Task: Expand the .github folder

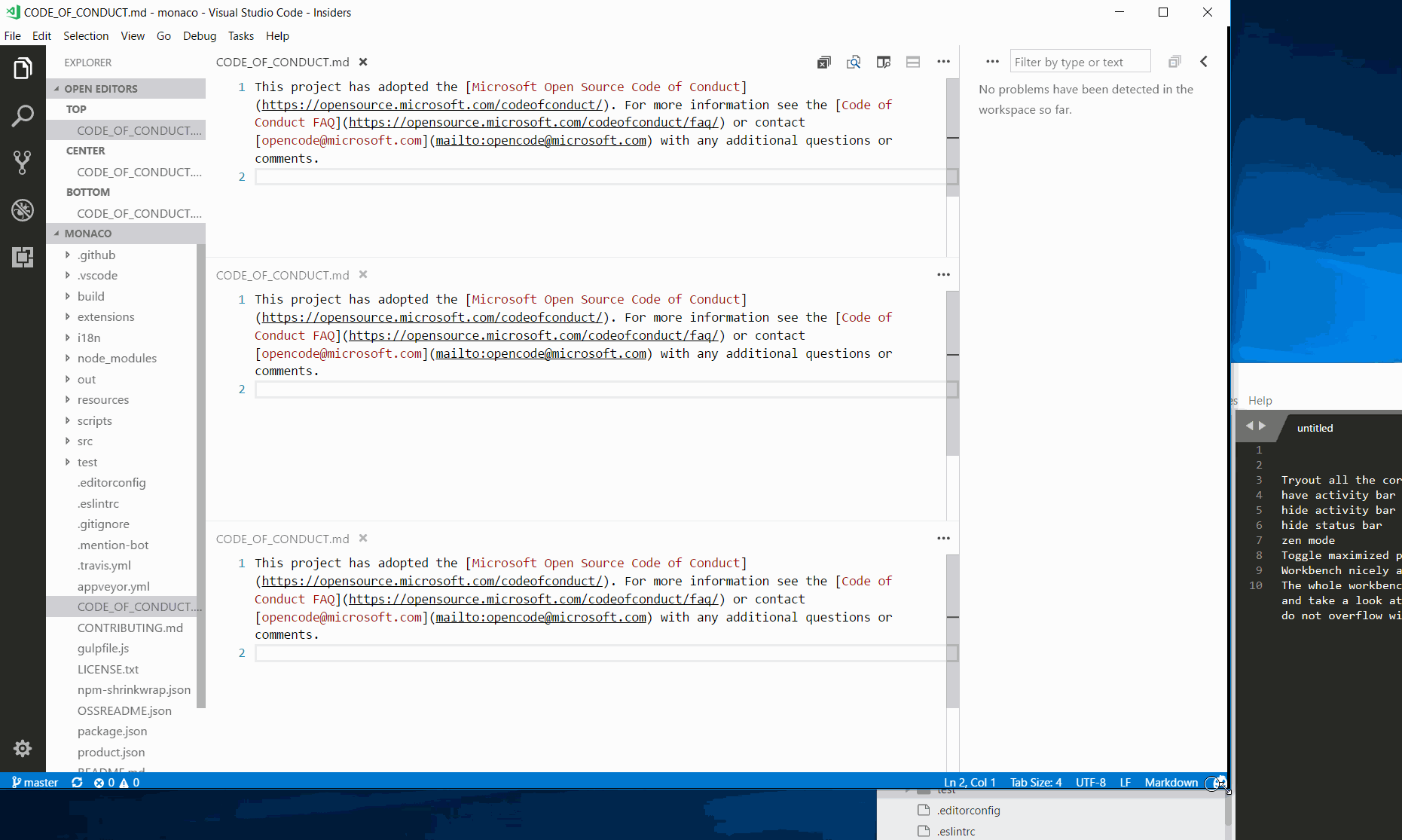Action: pyautogui.click(x=68, y=255)
